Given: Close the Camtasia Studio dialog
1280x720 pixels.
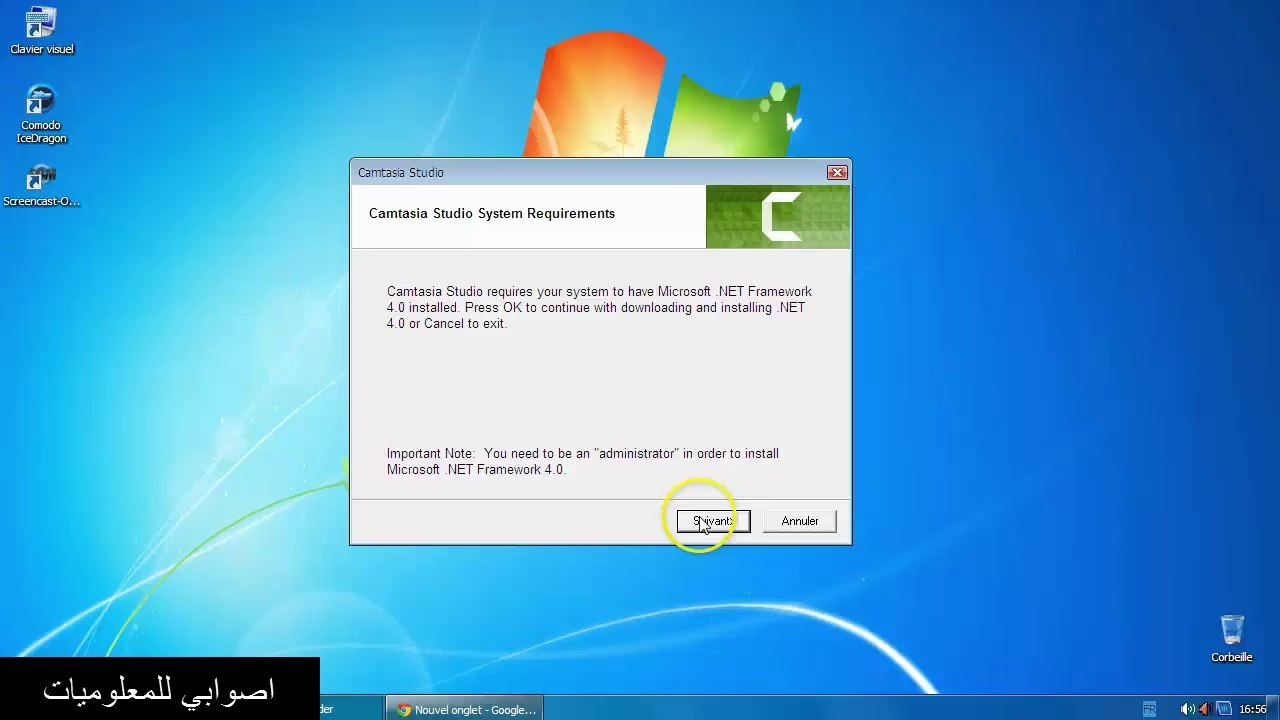Looking at the screenshot, I should [x=837, y=172].
